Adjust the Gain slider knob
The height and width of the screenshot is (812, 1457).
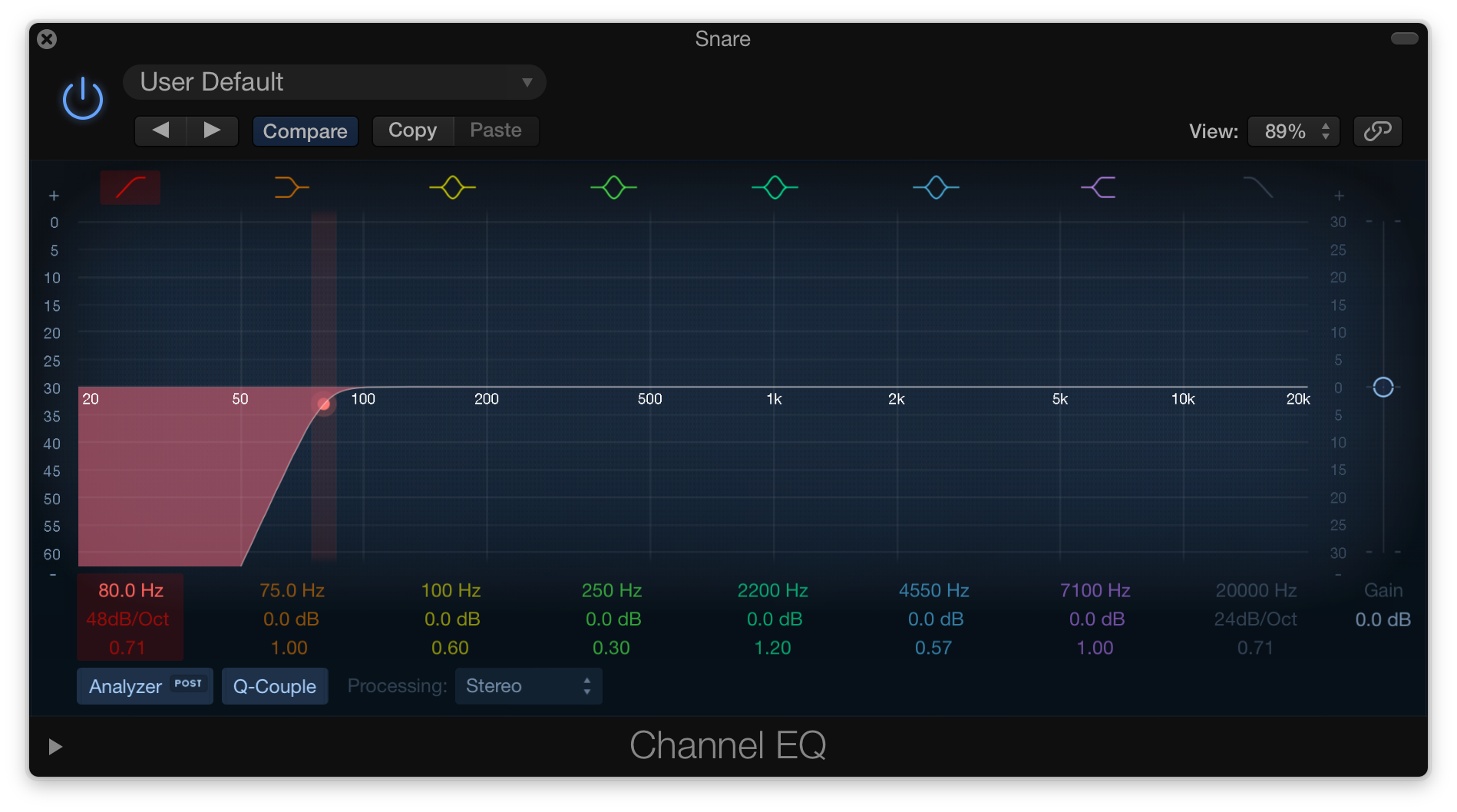click(1383, 388)
